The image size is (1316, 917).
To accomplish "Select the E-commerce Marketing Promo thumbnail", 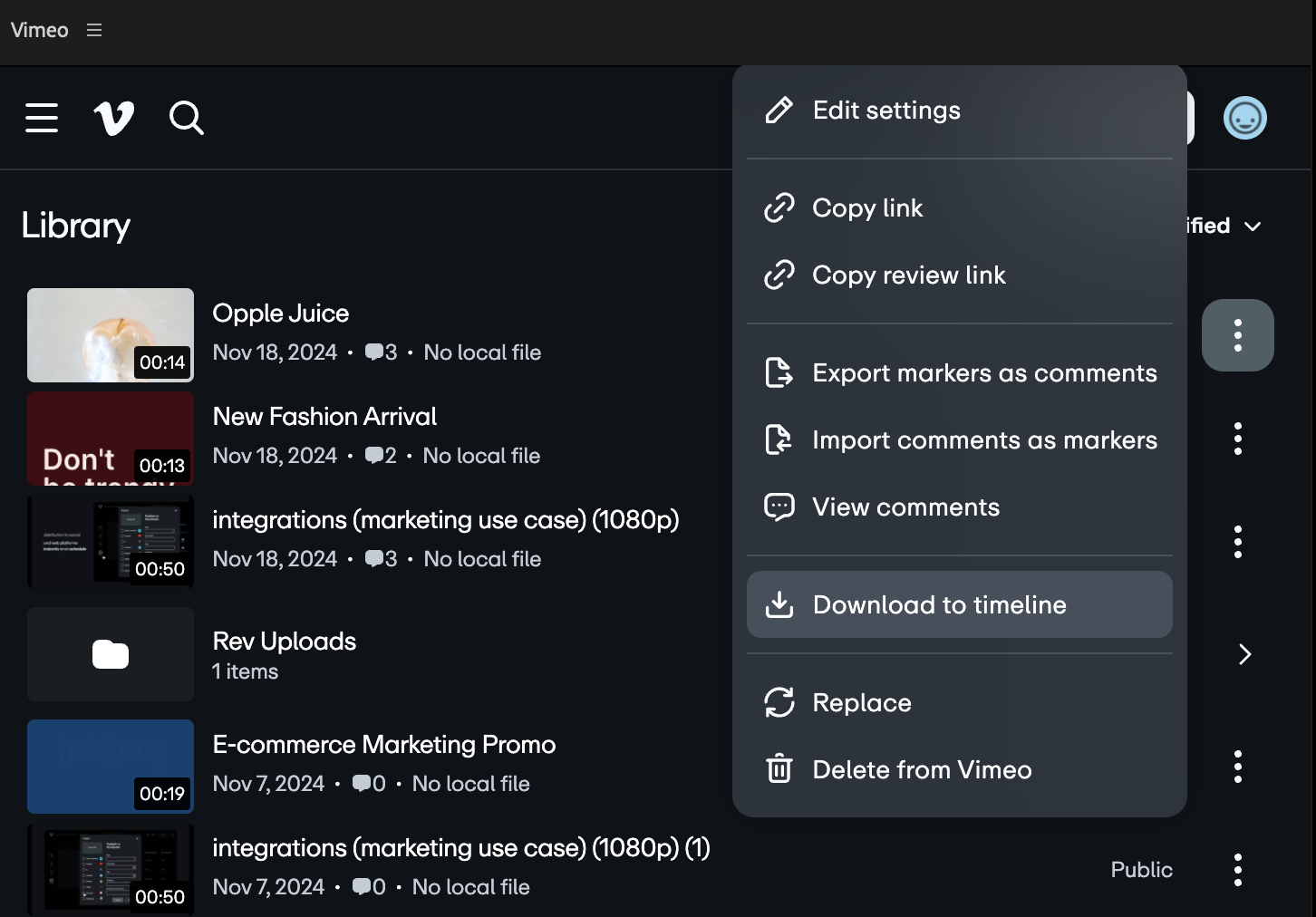I will (111, 767).
